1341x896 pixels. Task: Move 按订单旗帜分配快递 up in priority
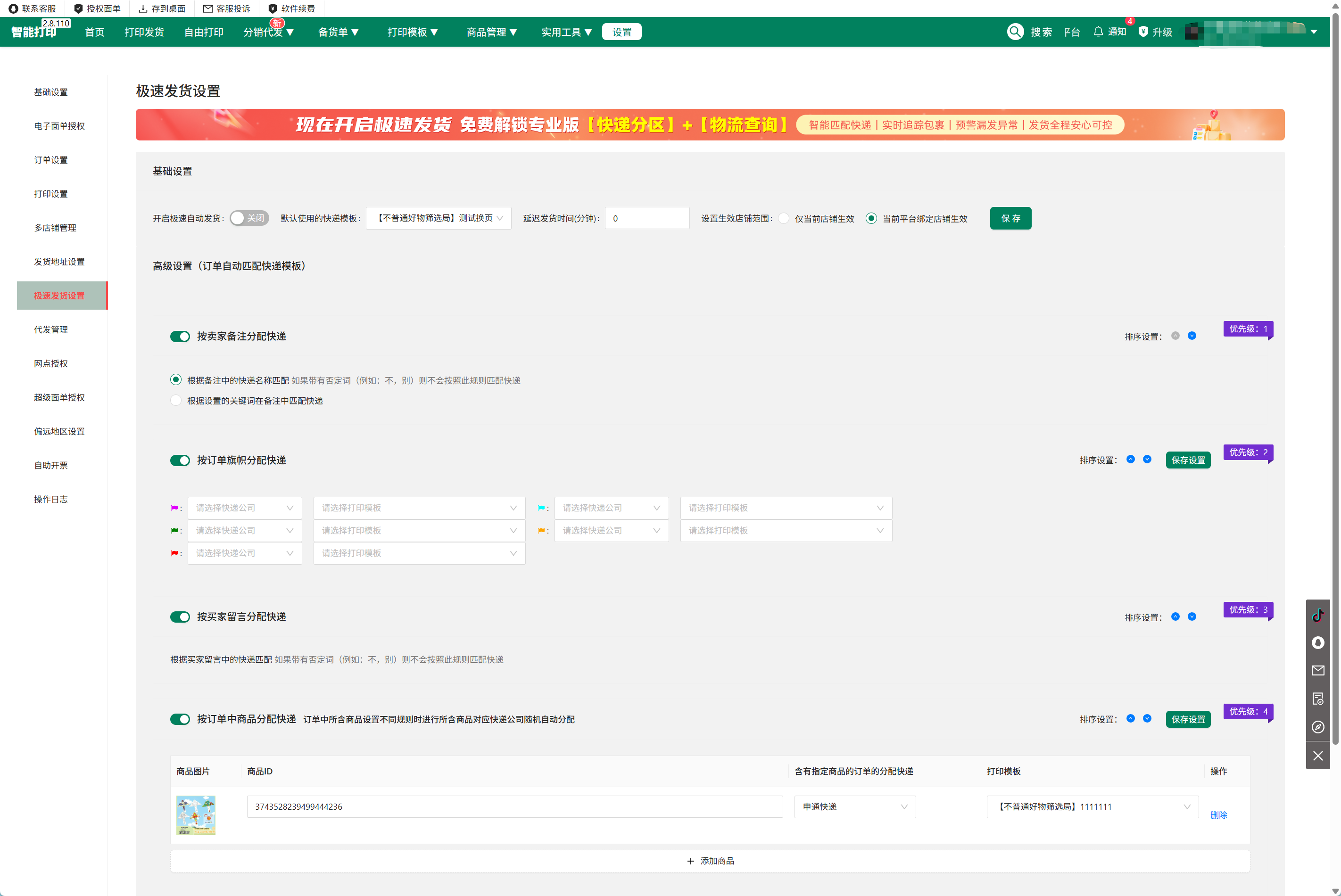[x=1131, y=460]
